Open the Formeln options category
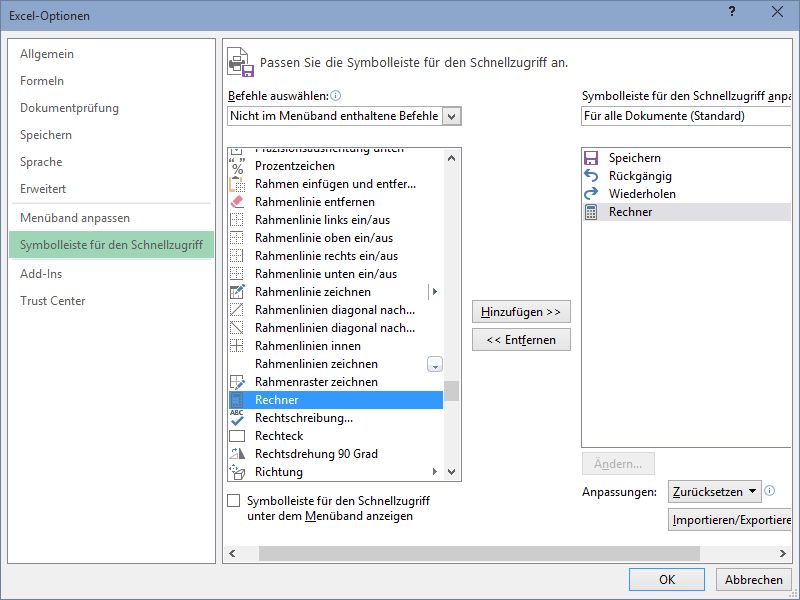Viewport: 800px width, 600px height. pyautogui.click(x=42, y=81)
